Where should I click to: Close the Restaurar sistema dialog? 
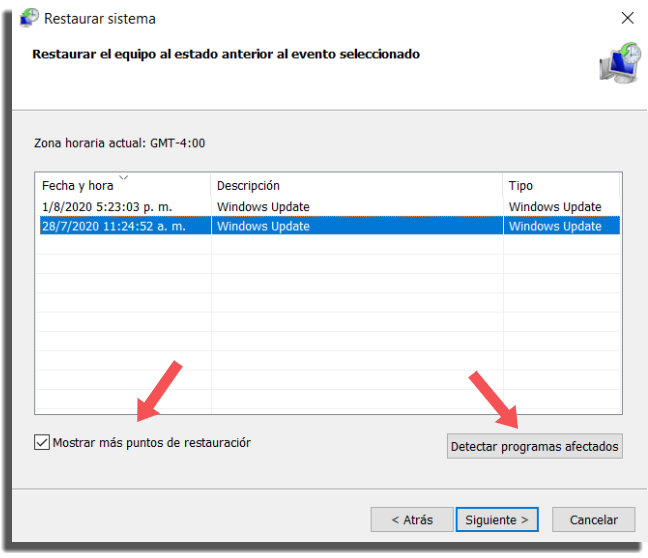coord(627,18)
